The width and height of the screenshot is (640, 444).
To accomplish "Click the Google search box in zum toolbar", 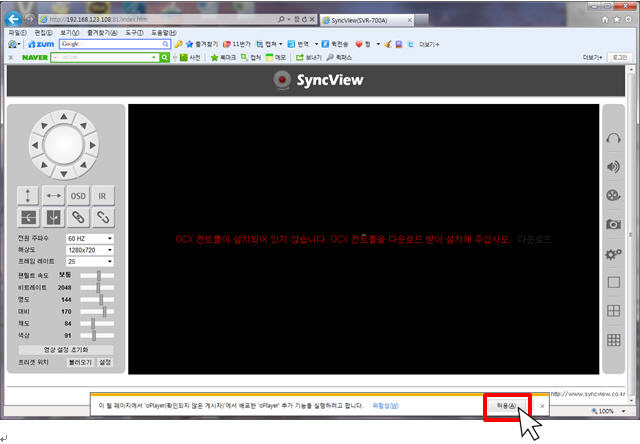I will tap(115, 44).
